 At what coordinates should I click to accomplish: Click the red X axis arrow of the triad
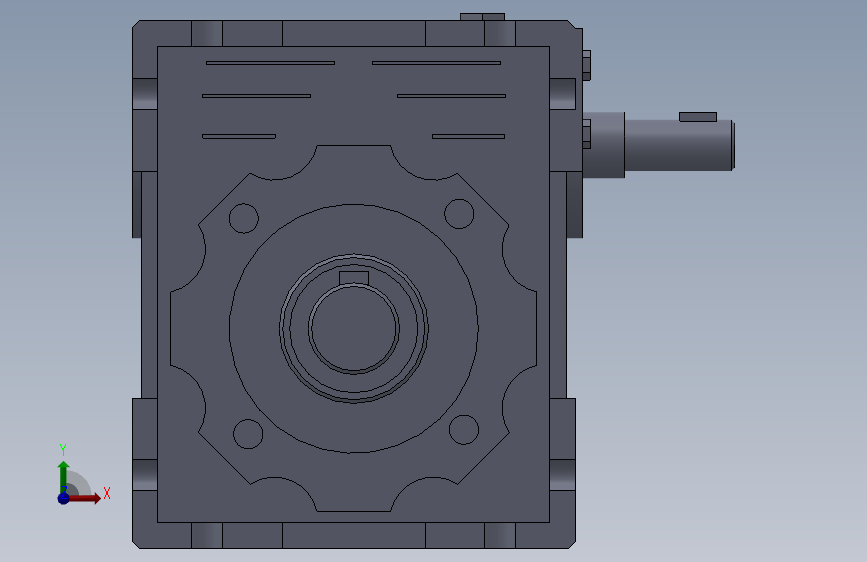(x=85, y=498)
